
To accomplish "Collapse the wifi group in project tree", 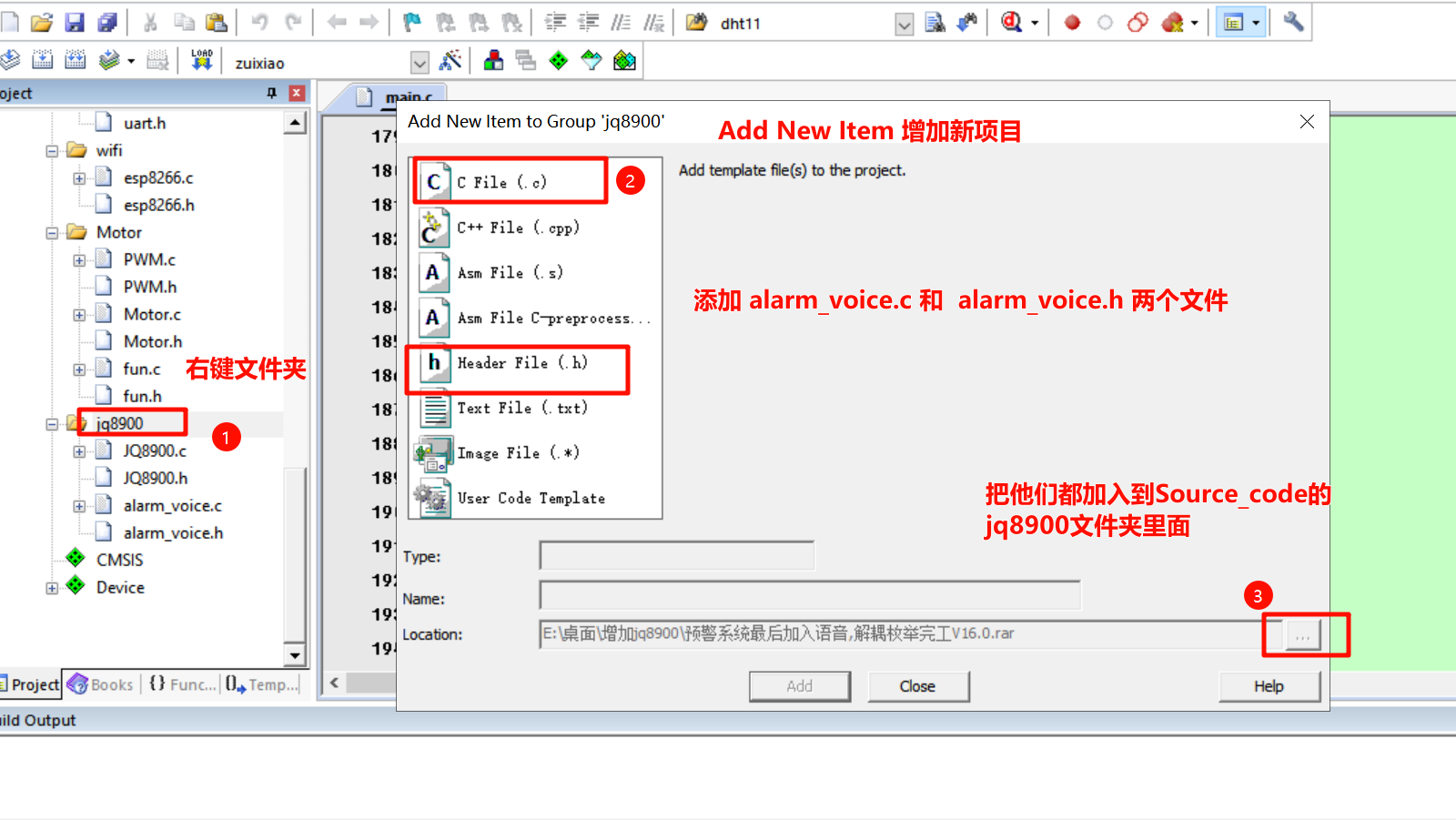I will point(53,151).
